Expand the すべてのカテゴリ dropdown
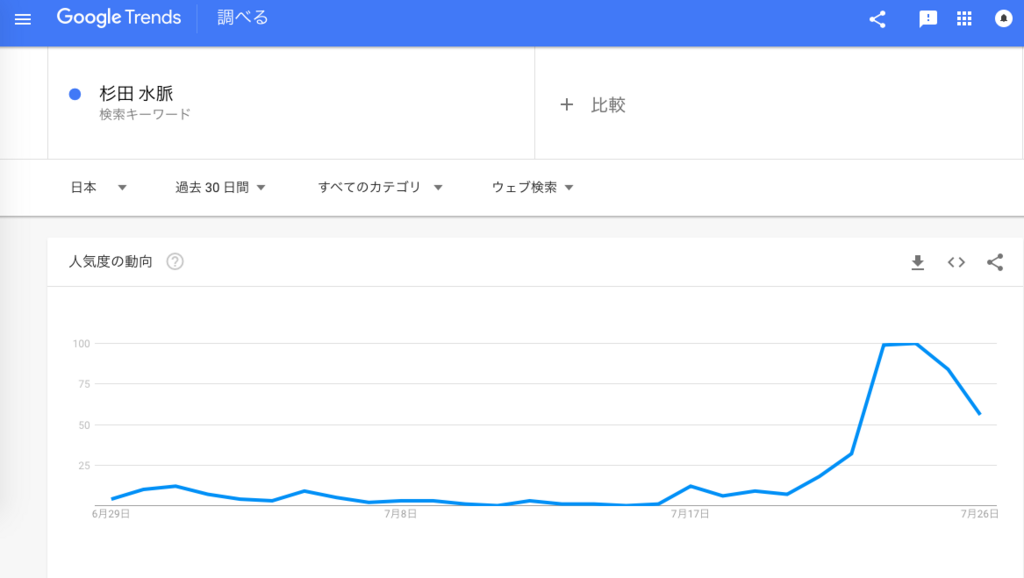 pos(380,187)
